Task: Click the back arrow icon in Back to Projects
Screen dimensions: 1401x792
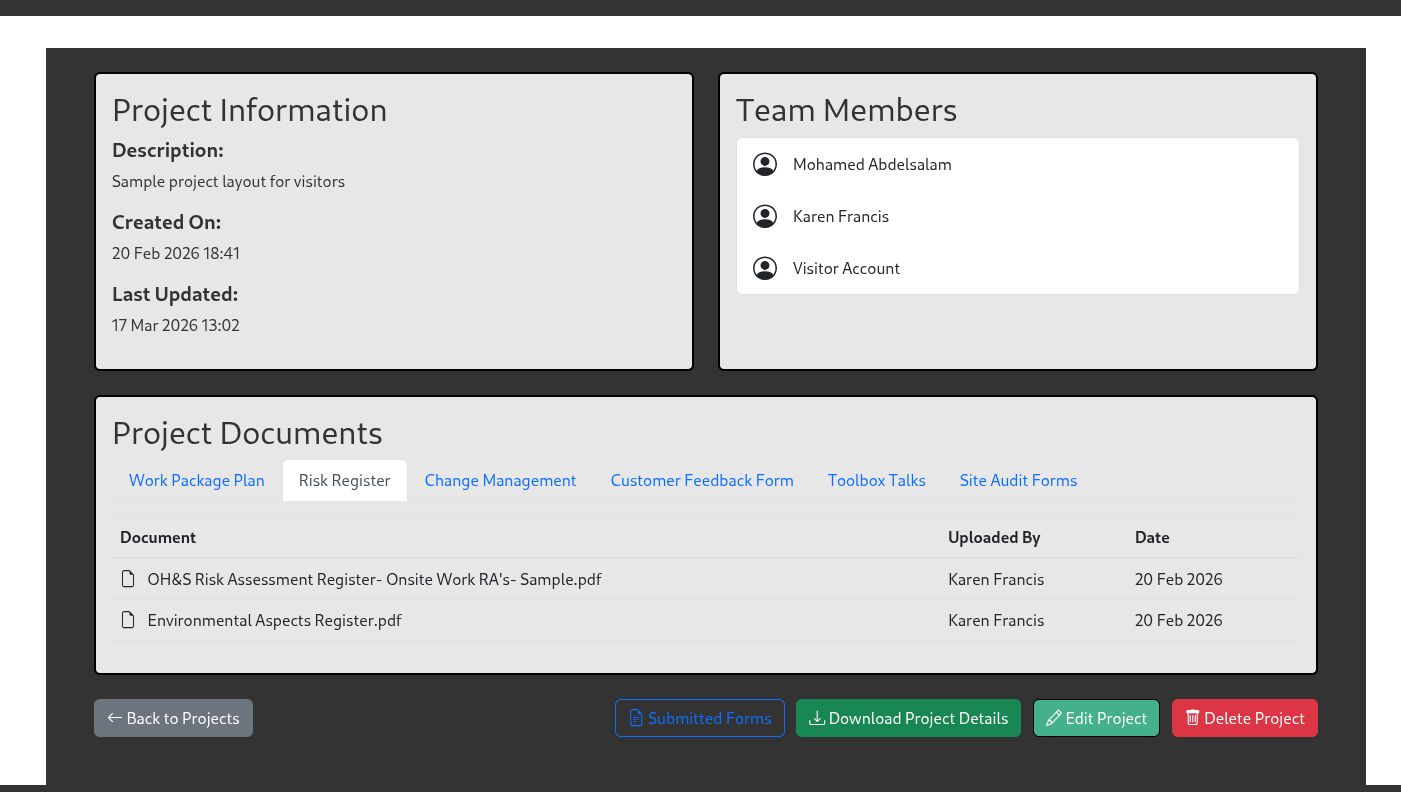Action: 115,718
